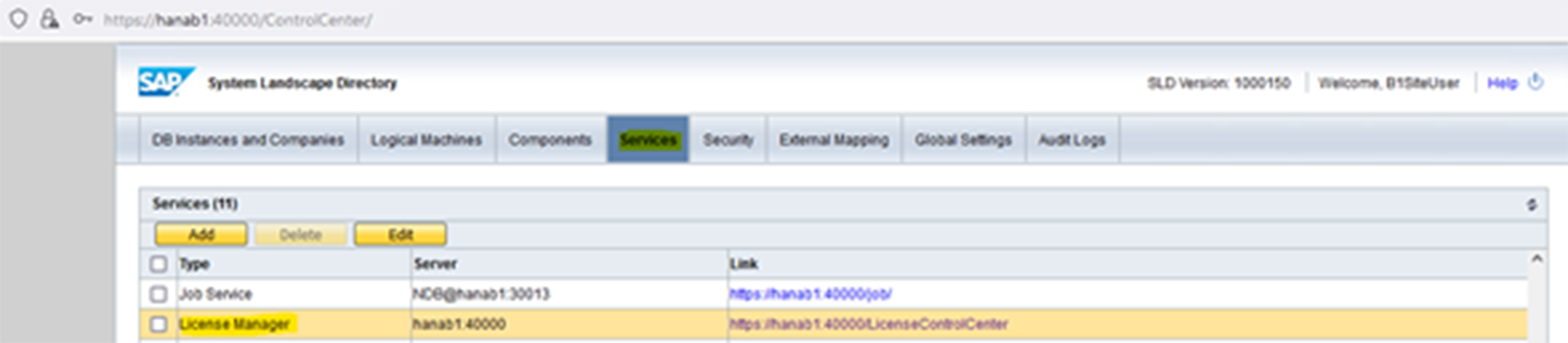Open the Components tab
1568x343 pixels.
click(x=550, y=140)
